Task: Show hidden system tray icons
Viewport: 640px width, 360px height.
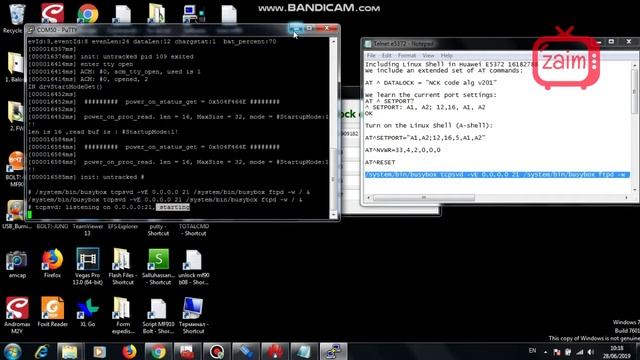Action: pos(546,352)
